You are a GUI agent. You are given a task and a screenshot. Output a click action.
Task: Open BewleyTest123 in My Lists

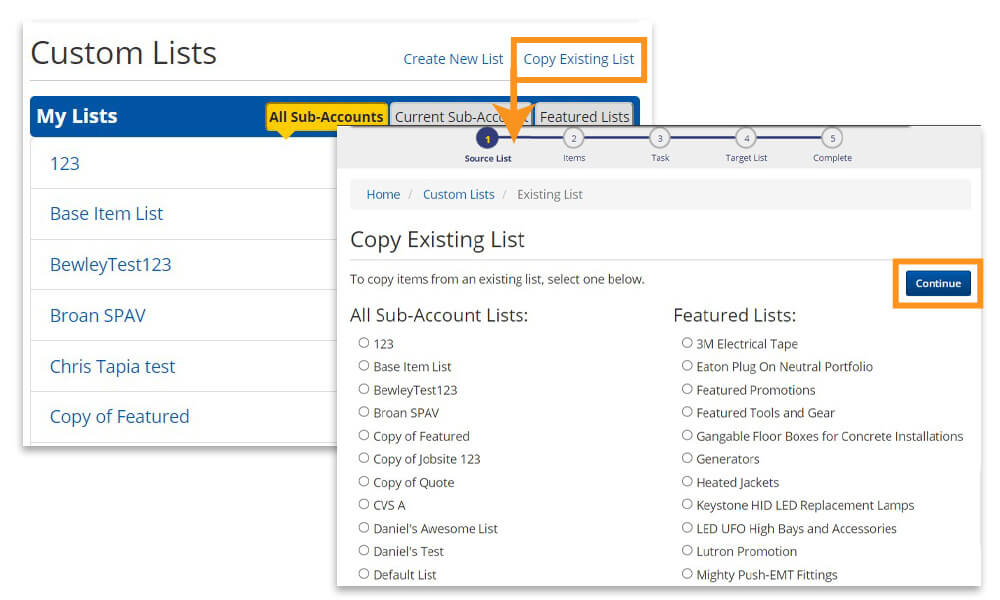coord(110,265)
